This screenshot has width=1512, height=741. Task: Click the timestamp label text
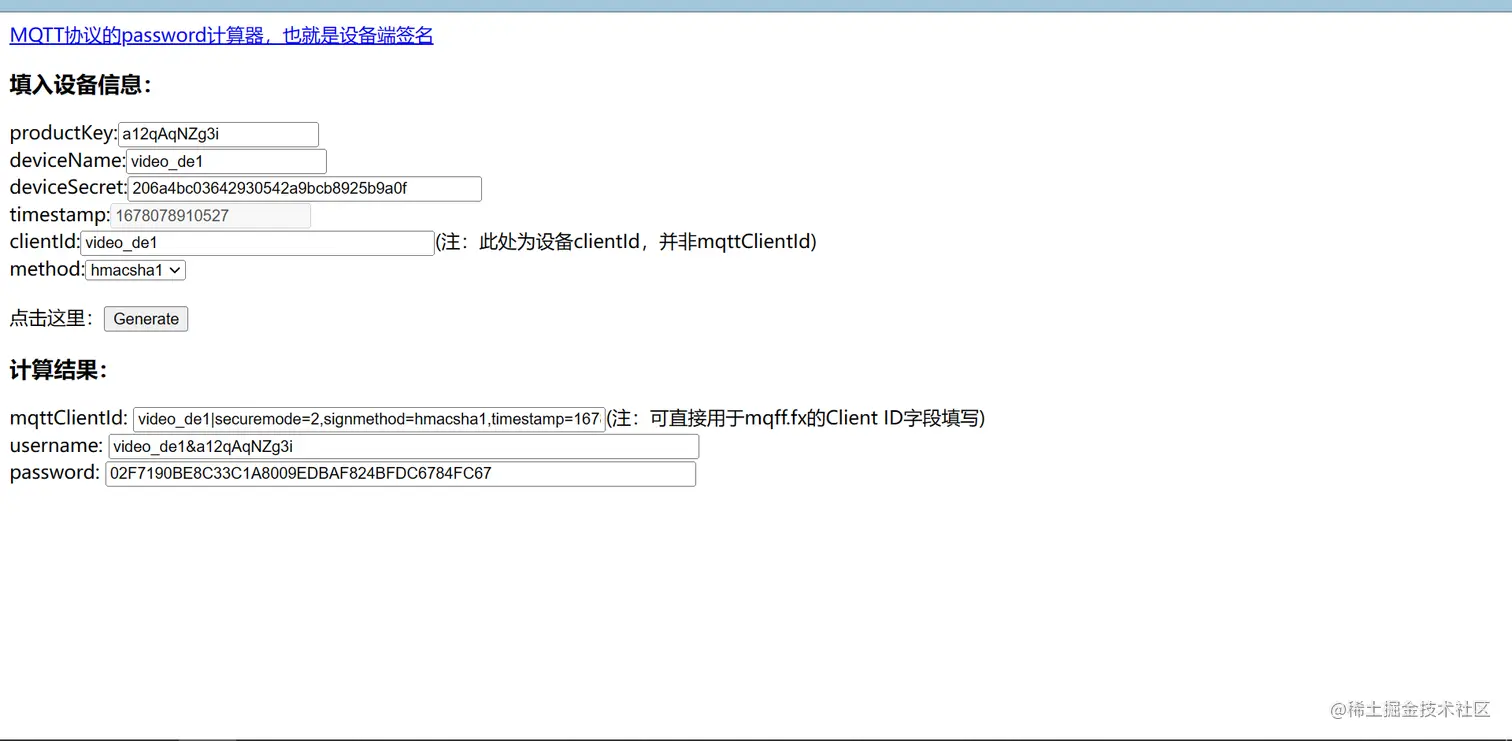pos(60,215)
